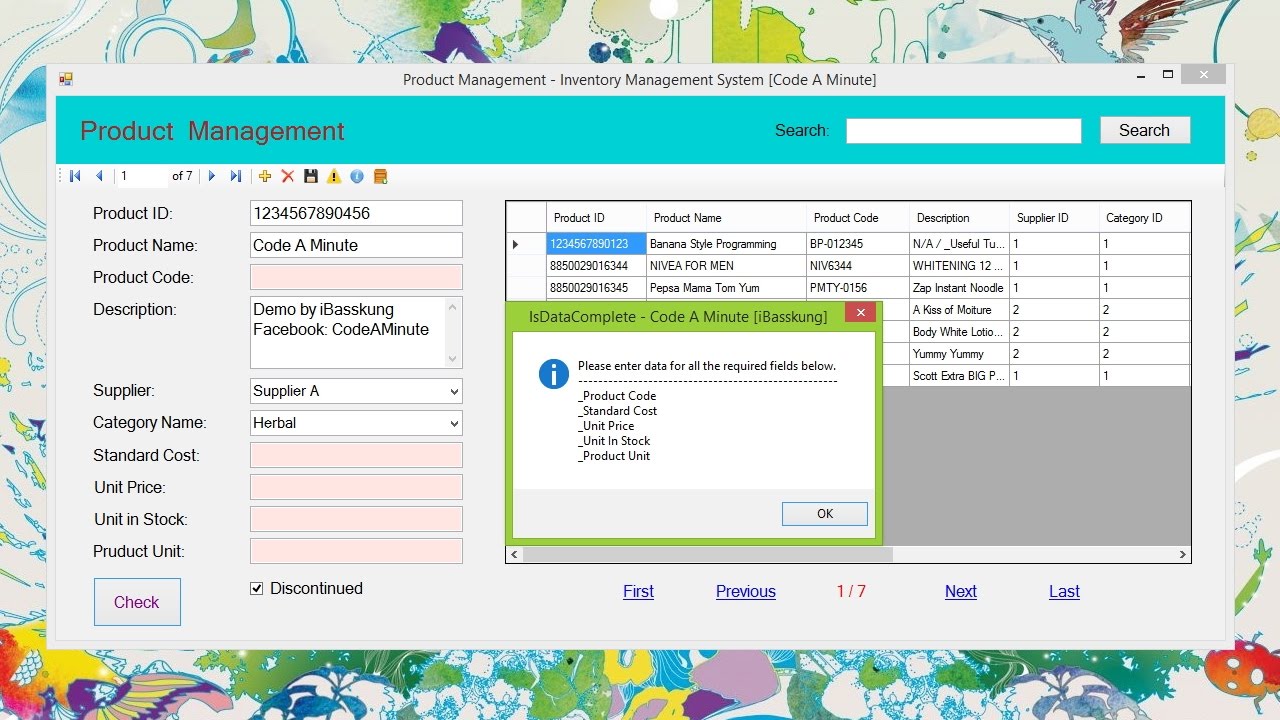Viewport: 1280px width, 720px height.
Task: Jump to last record using navigator icon
Action: pyautogui.click(x=236, y=176)
